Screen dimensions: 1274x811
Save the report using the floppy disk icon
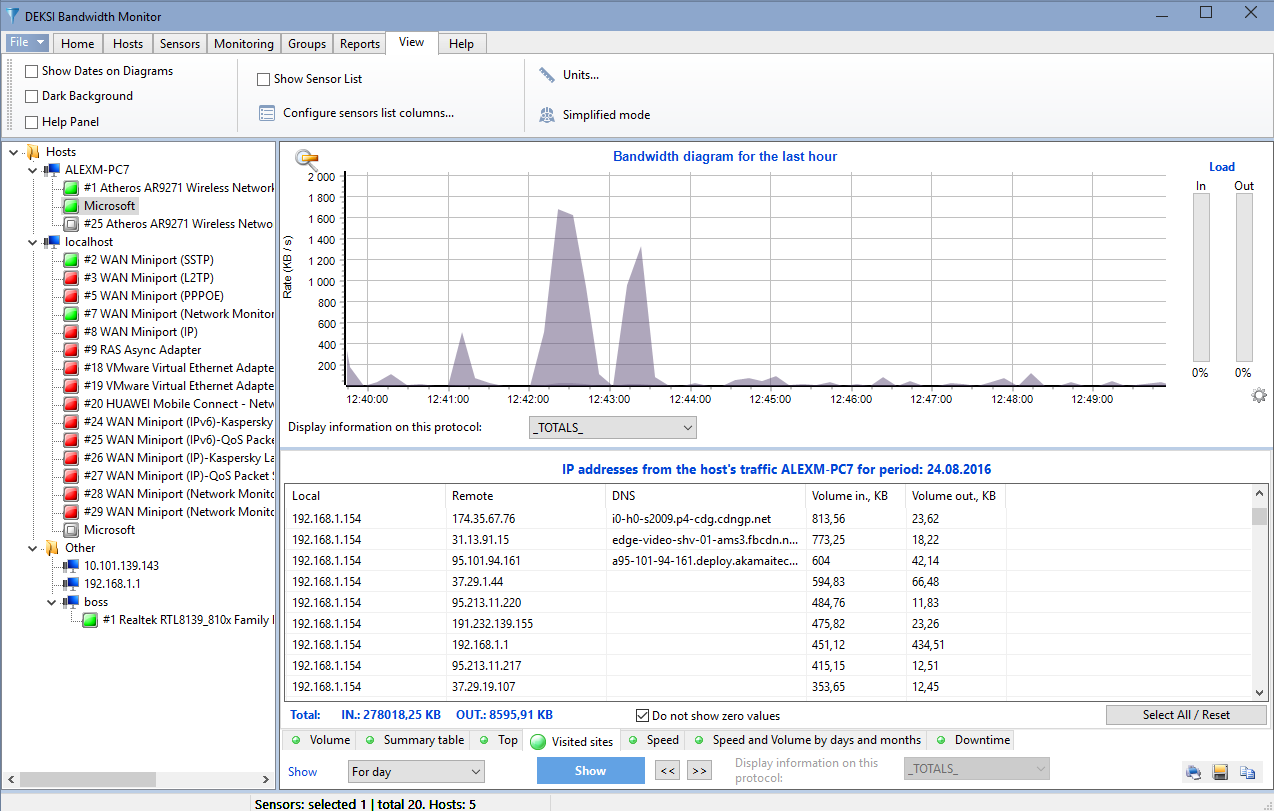point(1220,770)
